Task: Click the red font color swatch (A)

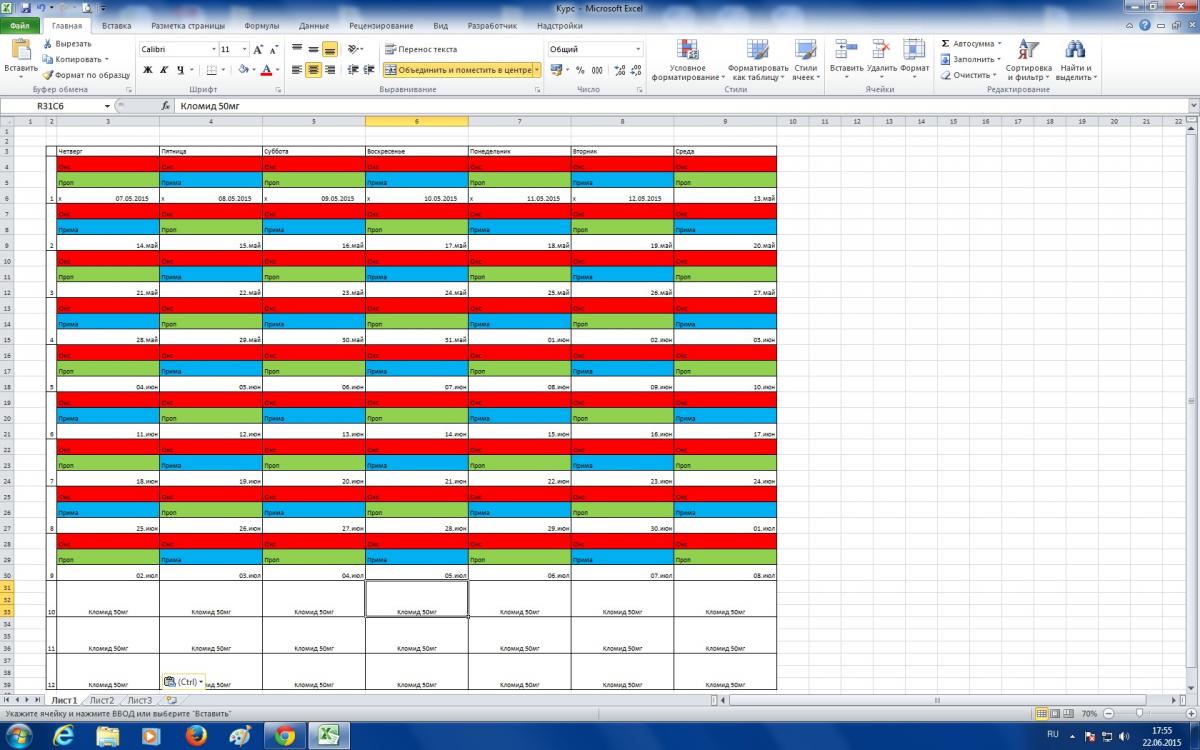Action: tap(266, 70)
